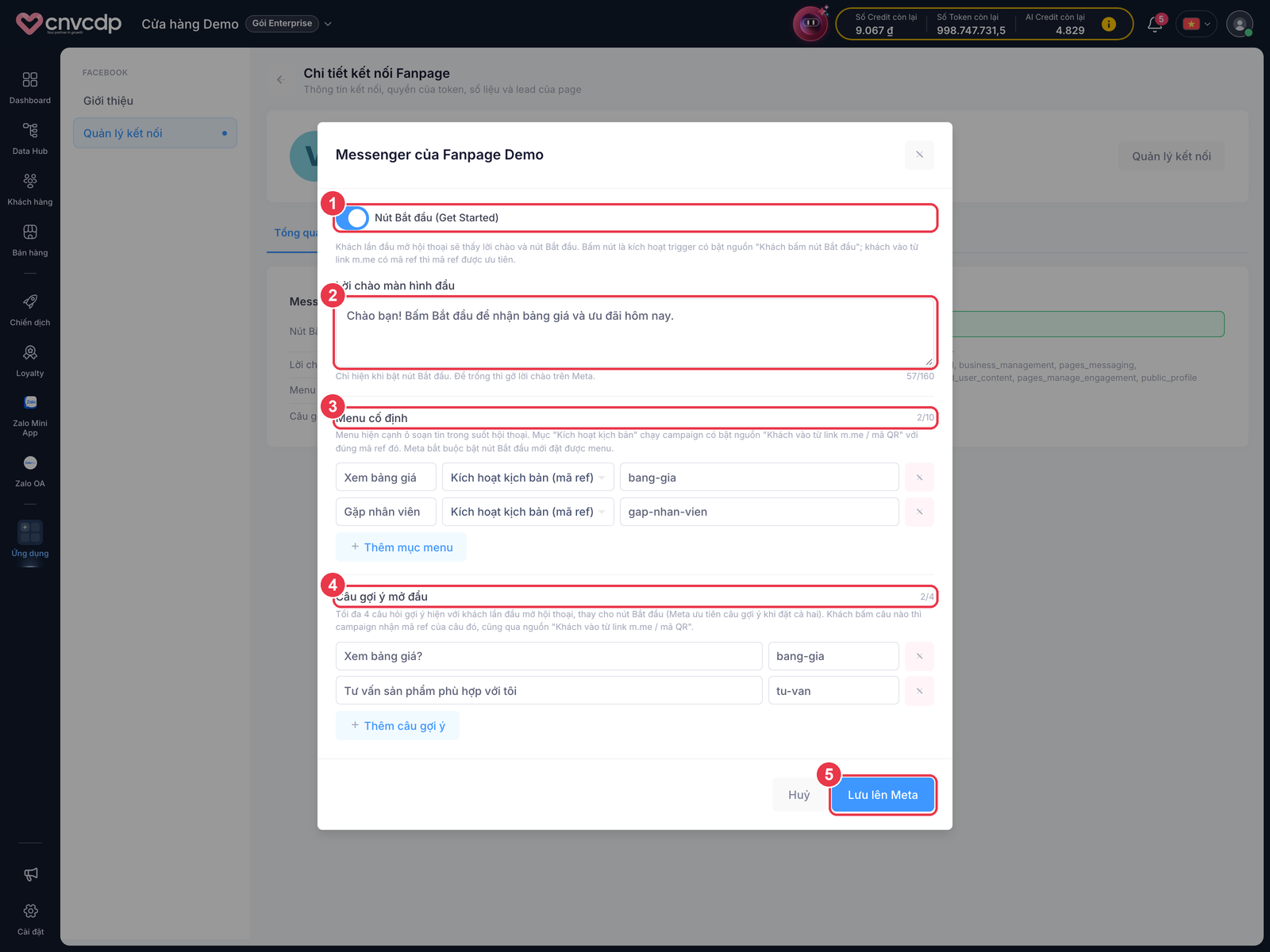
Task: Click the greeting message textarea
Action: [x=635, y=332]
